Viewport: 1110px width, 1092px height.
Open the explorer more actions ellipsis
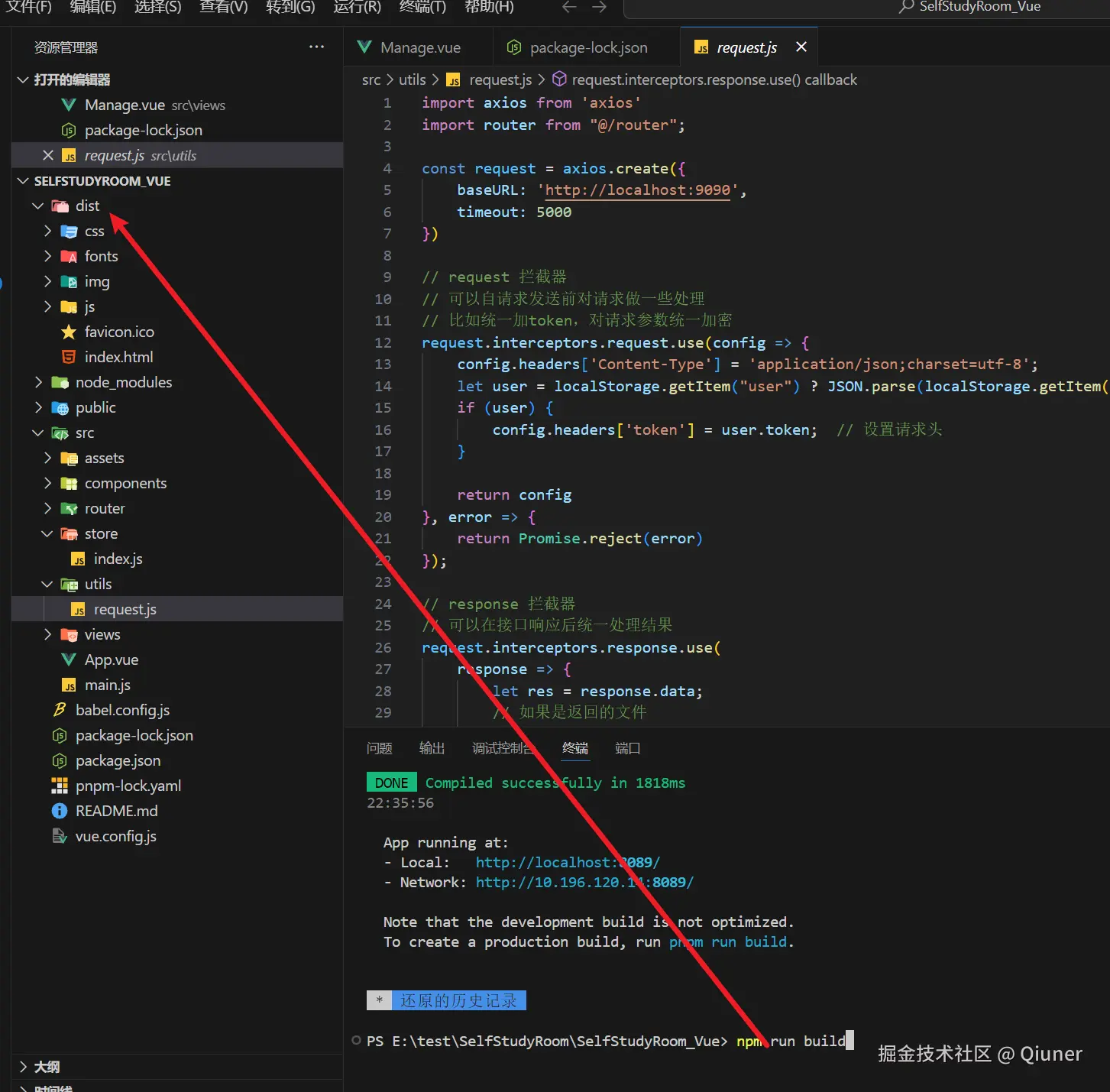pyautogui.click(x=316, y=47)
